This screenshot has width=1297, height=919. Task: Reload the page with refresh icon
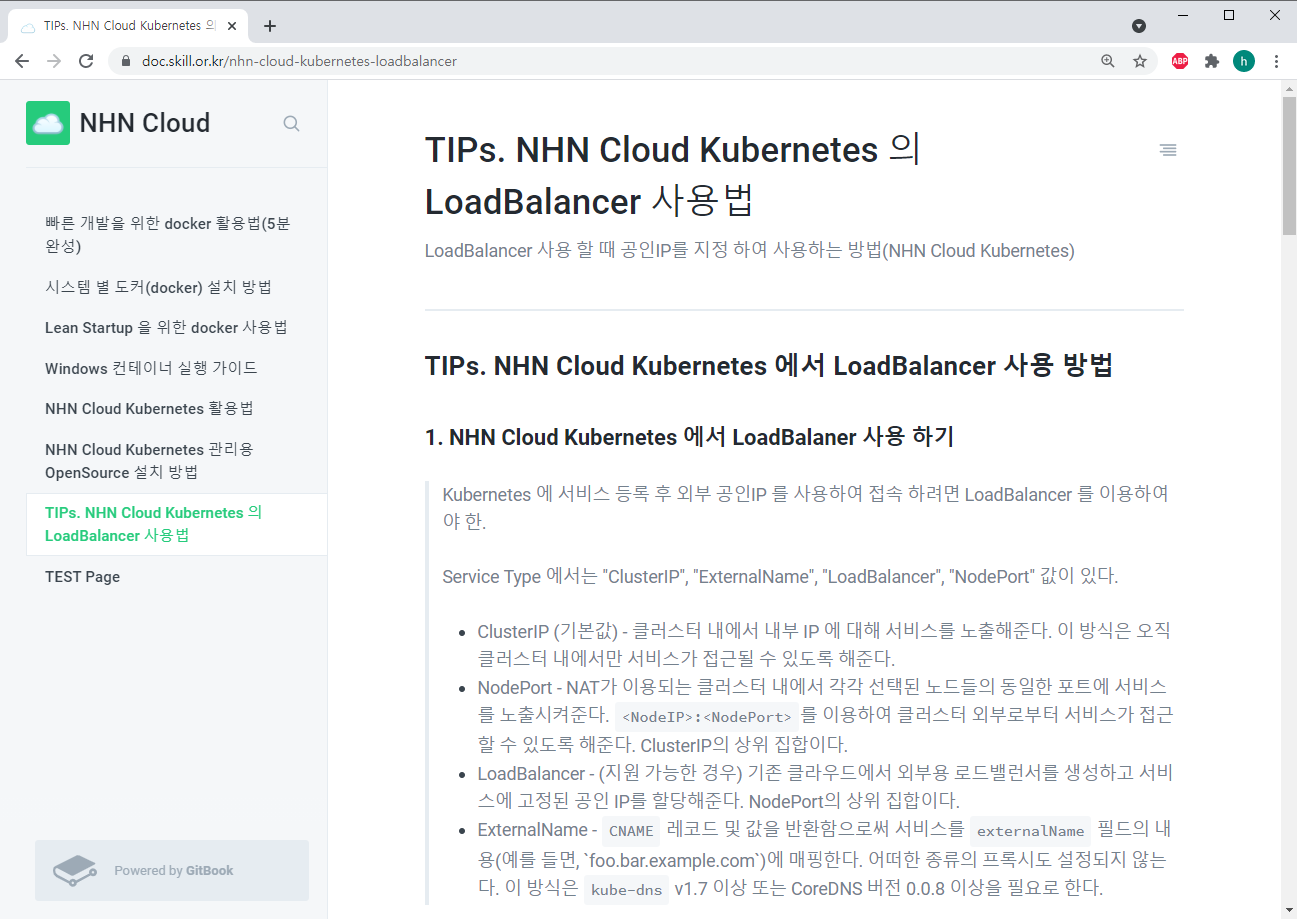tap(87, 61)
